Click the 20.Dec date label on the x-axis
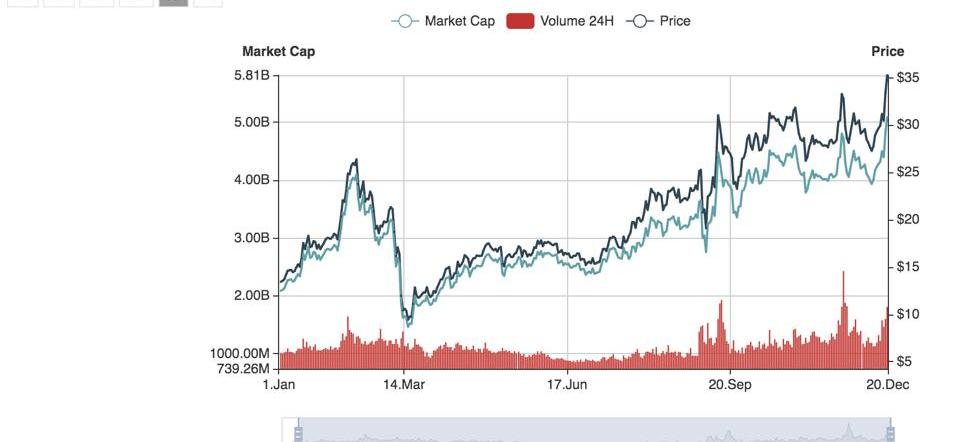The image size is (974, 442). [x=887, y=384]
